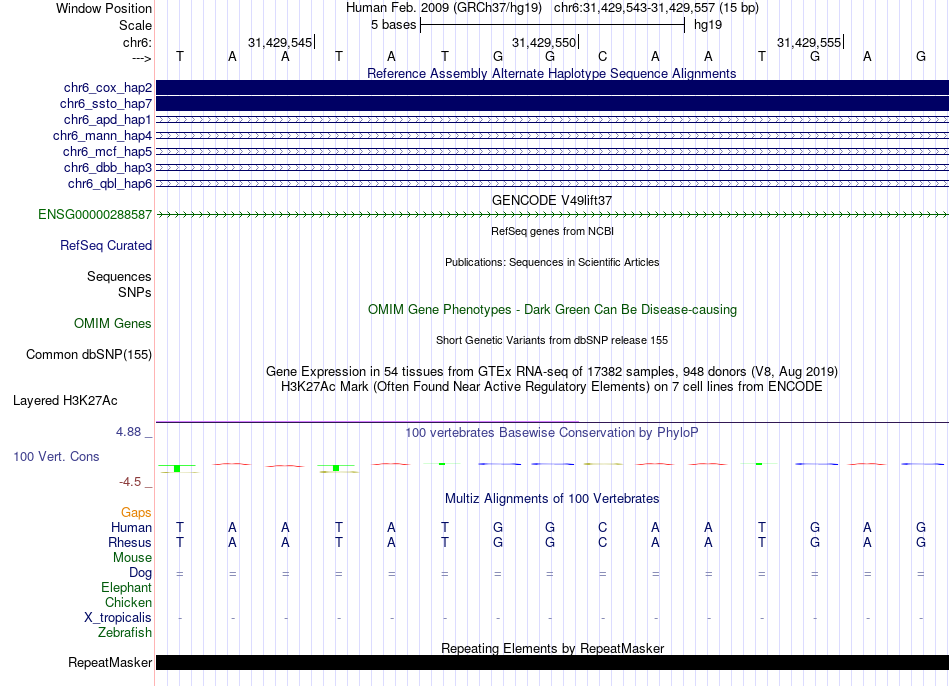Screen dimensions: 950x686
Task: Click the C base in the Rhesus row
Action: click(602, 542)
